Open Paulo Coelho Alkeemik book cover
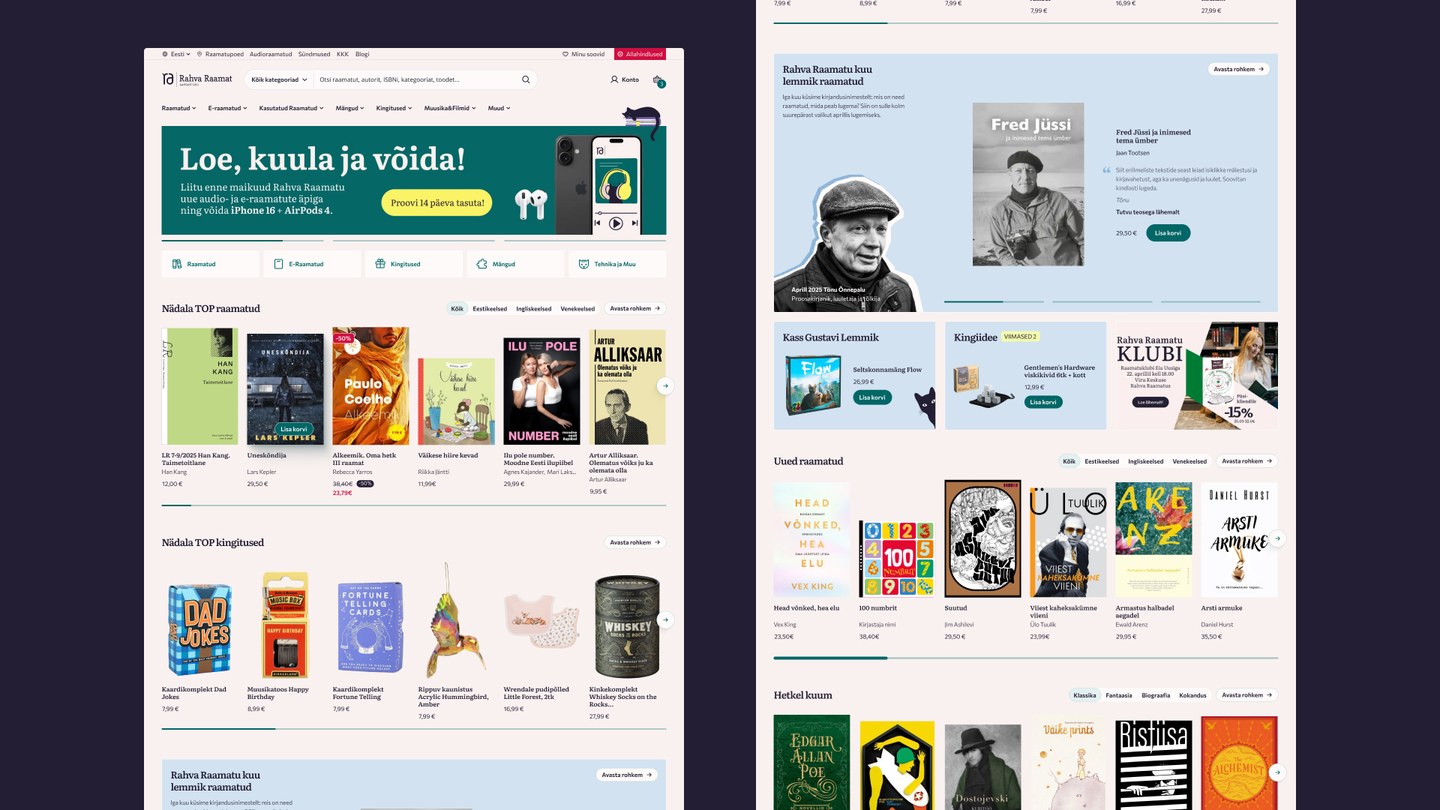 (371, 386)
